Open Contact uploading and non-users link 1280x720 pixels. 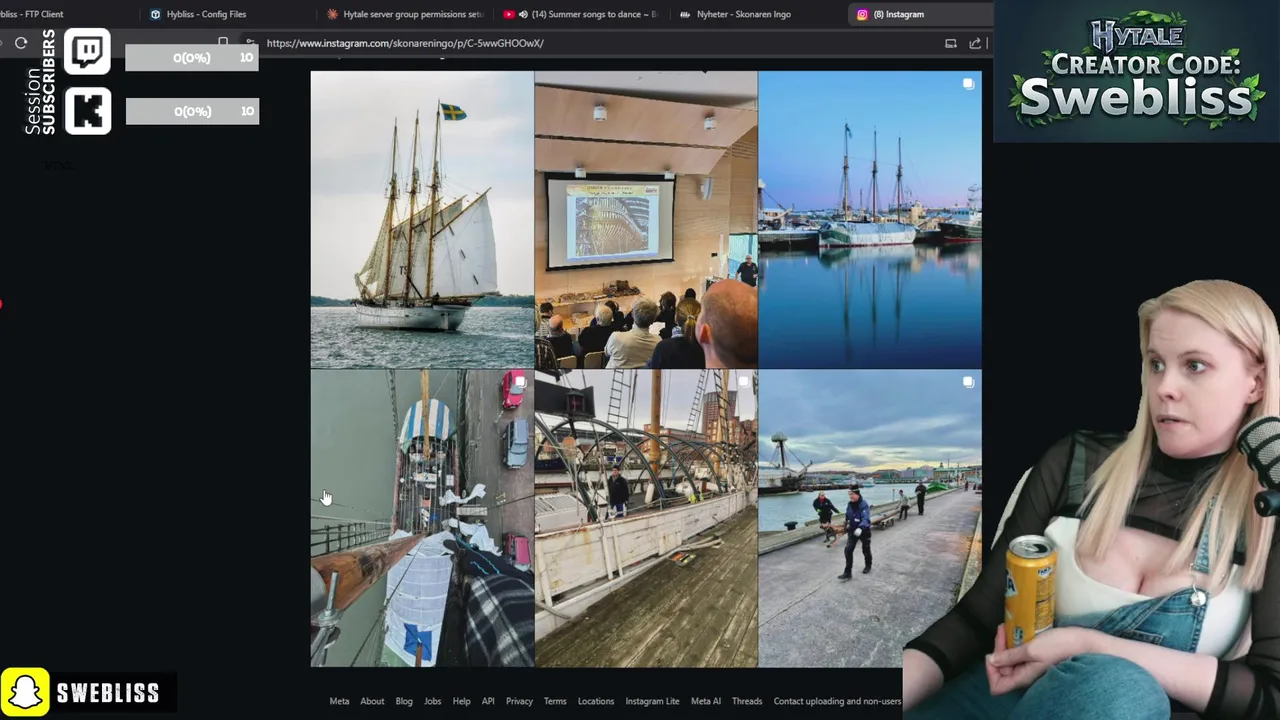click(837, 701)
